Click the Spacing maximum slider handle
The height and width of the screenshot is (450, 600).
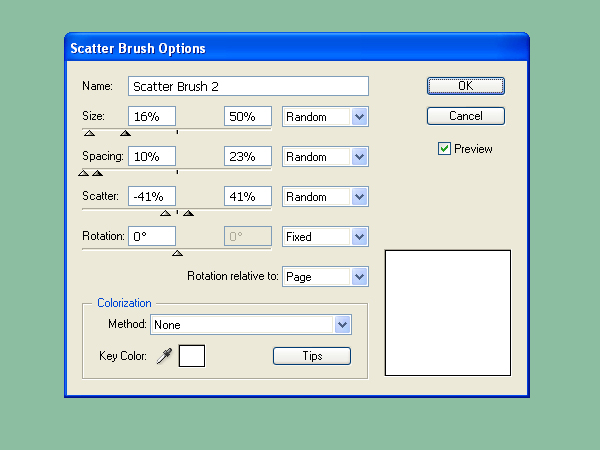pos(98,173)
